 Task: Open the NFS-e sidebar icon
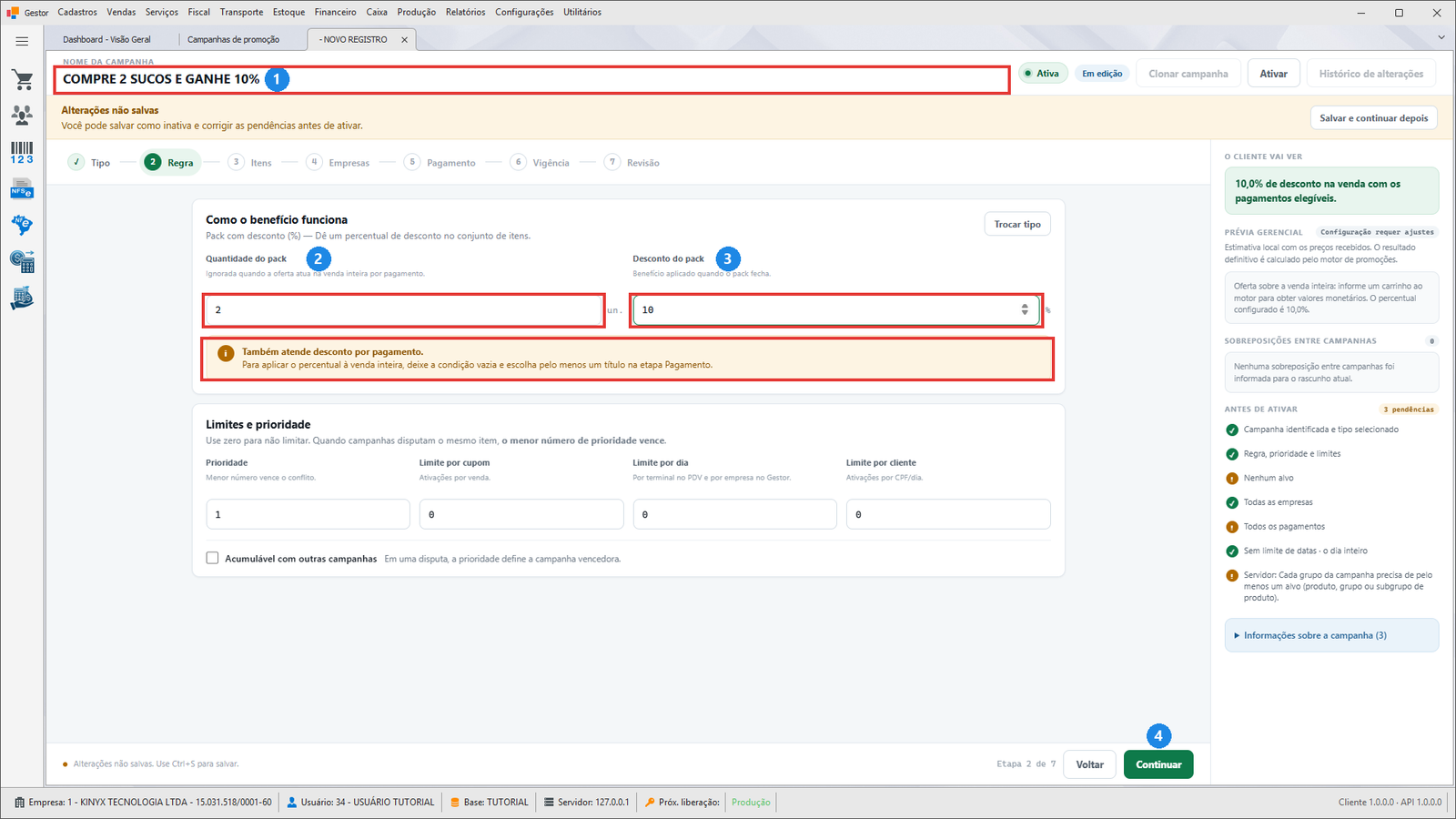[22, 189]
